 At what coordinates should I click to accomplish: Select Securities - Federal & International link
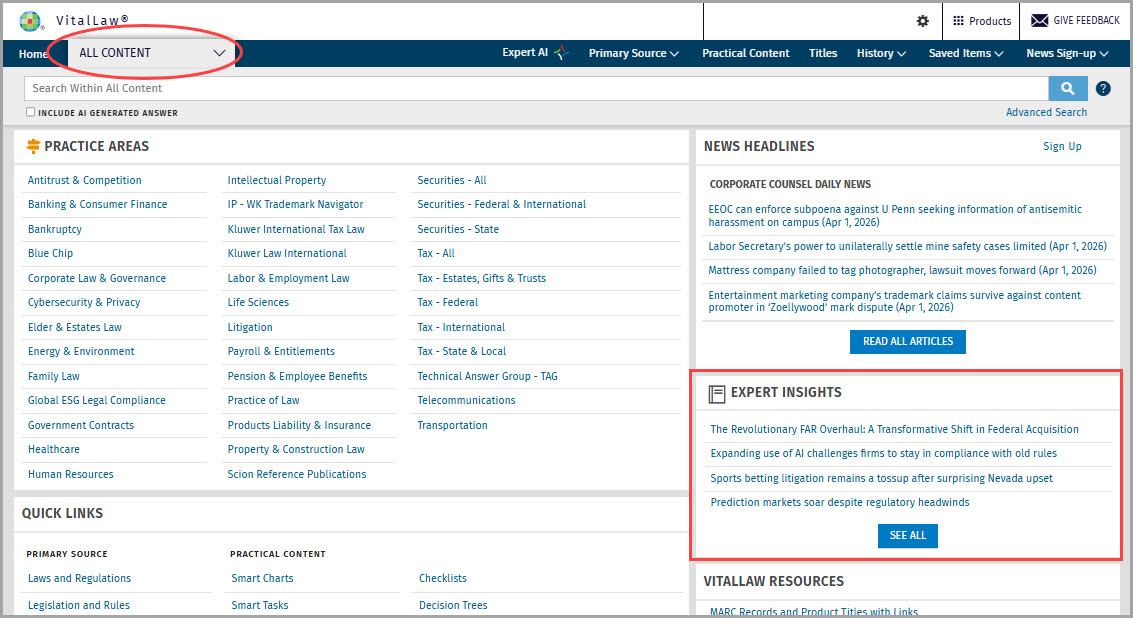[501, 205]
